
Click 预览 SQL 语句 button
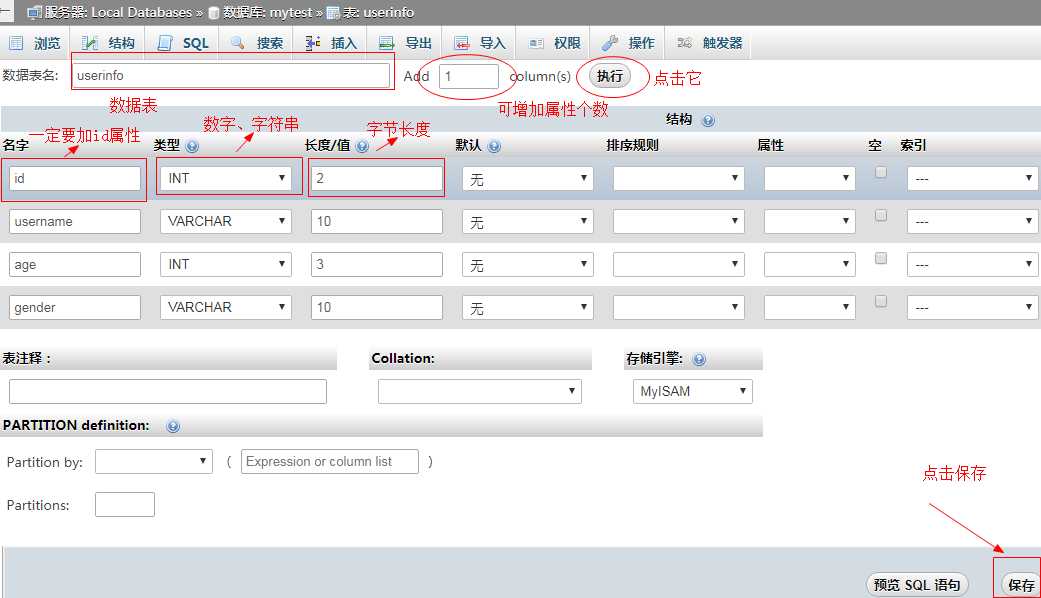click(x=917, y=585)
